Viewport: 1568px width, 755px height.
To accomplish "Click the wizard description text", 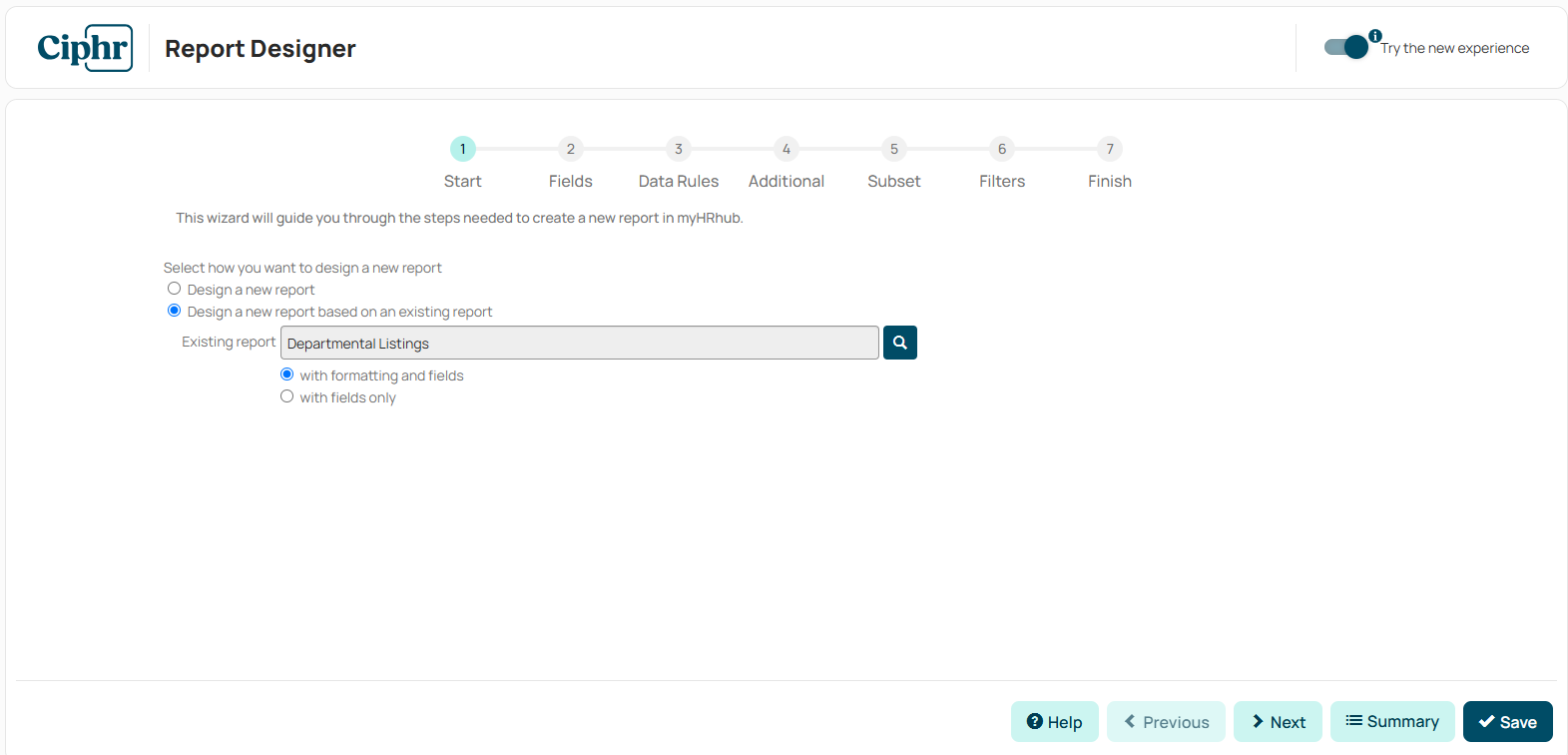I will coord(459,218).
